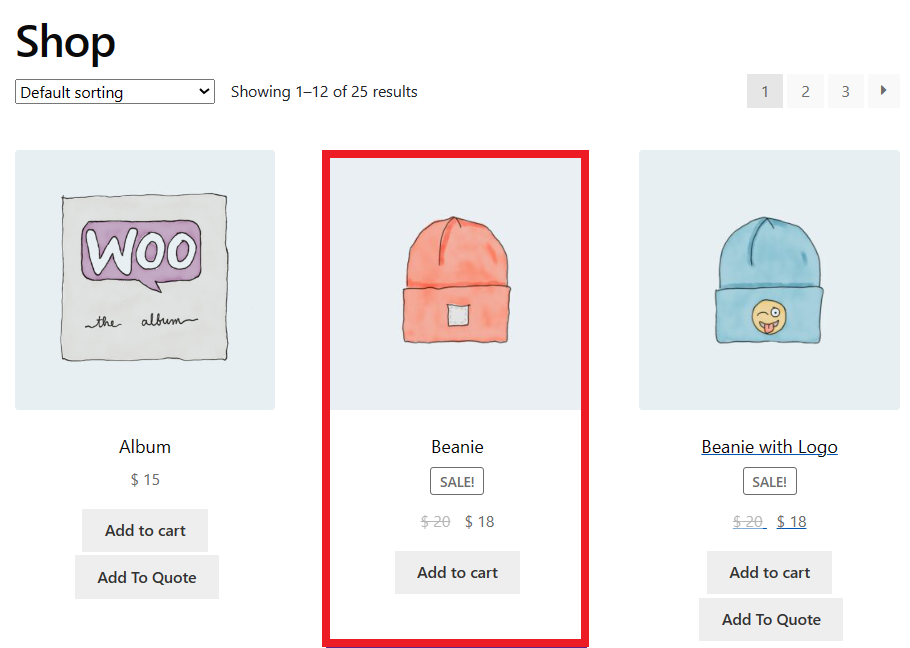Open the Beanie with Logo product link

769,446
